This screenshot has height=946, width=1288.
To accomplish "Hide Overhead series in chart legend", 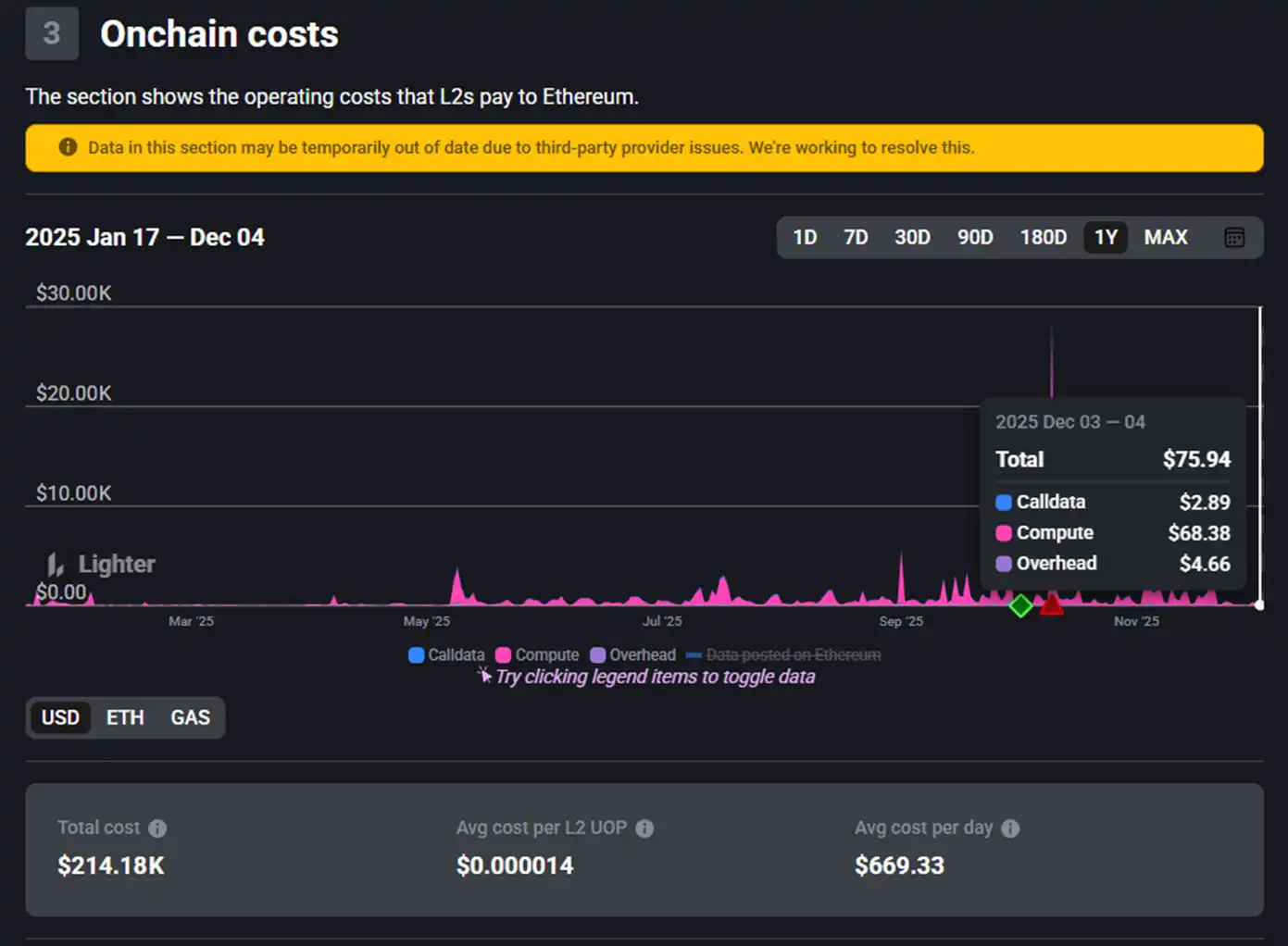I will [632, 655].
